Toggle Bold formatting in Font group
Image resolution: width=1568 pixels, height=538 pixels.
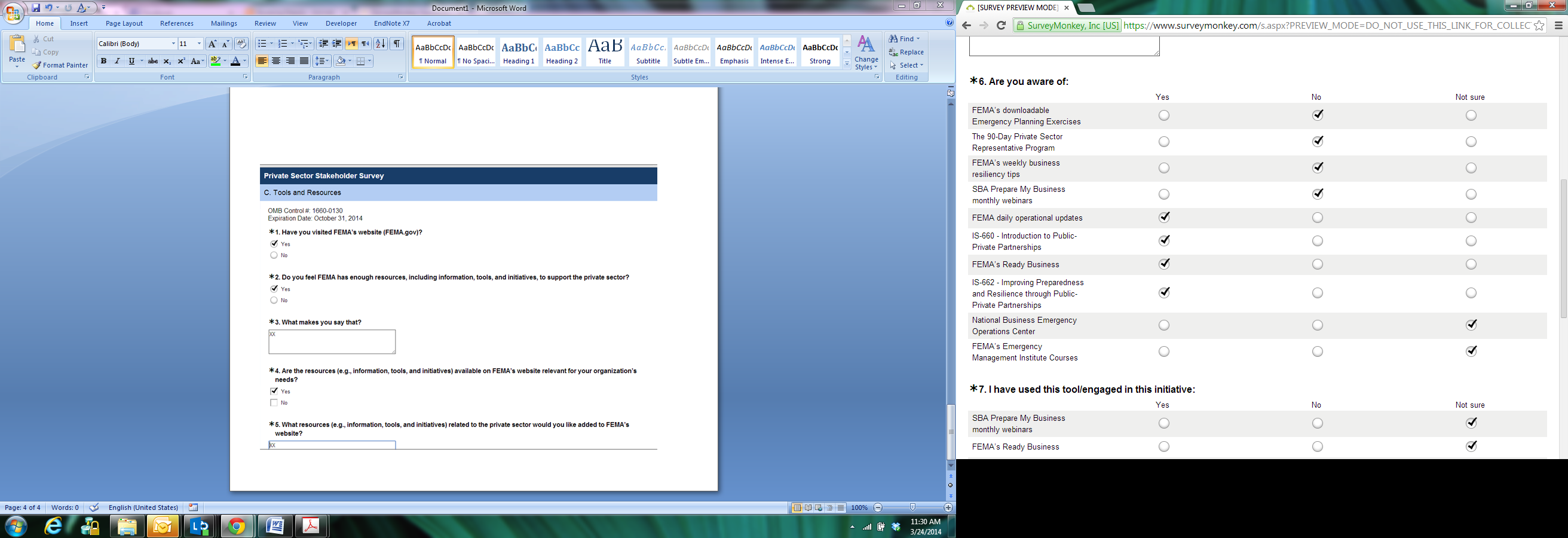[x=103, y=61]
